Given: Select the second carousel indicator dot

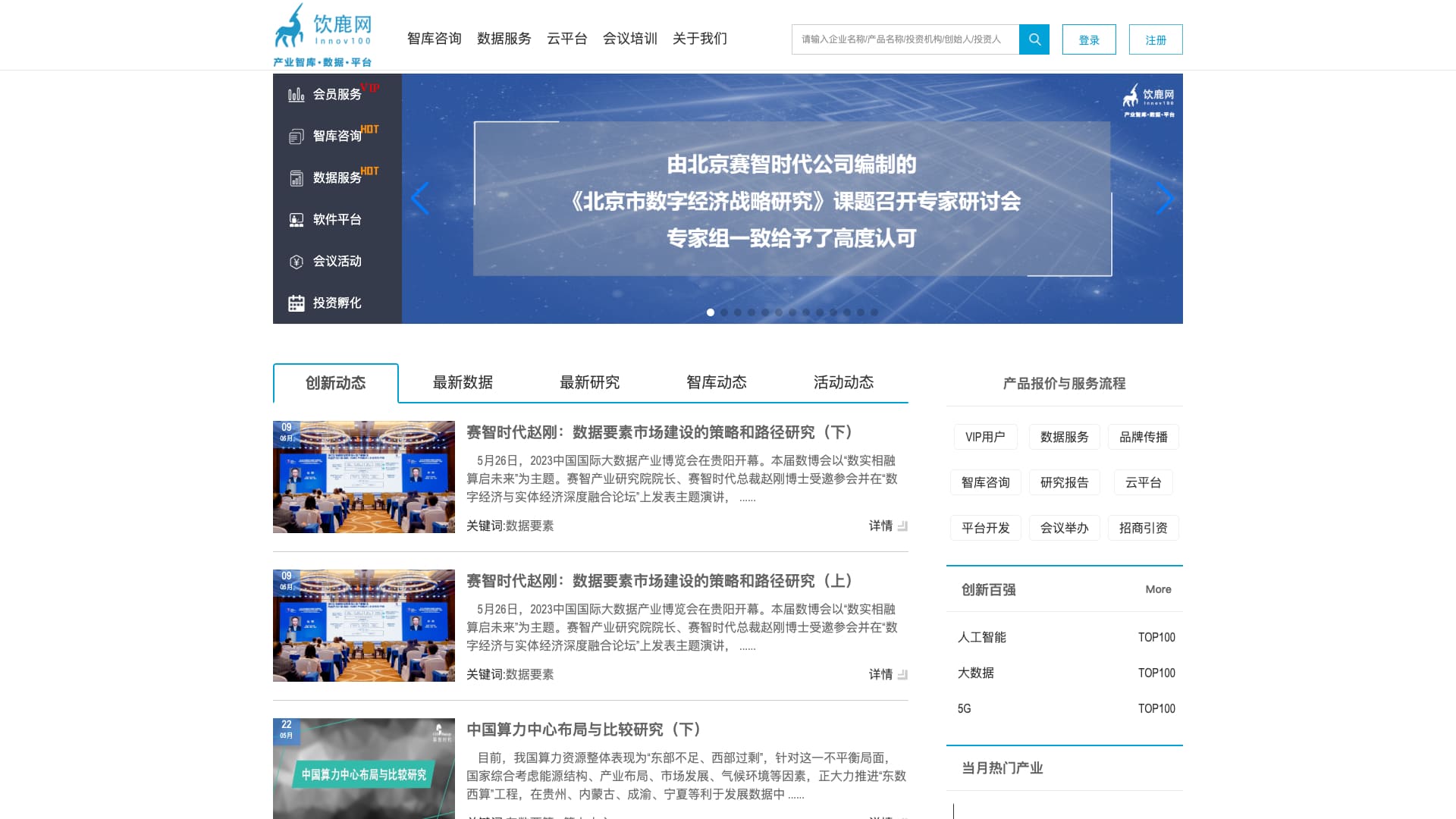Looking at the screenshot, I should pyautogui.click(x=724, y=312).
